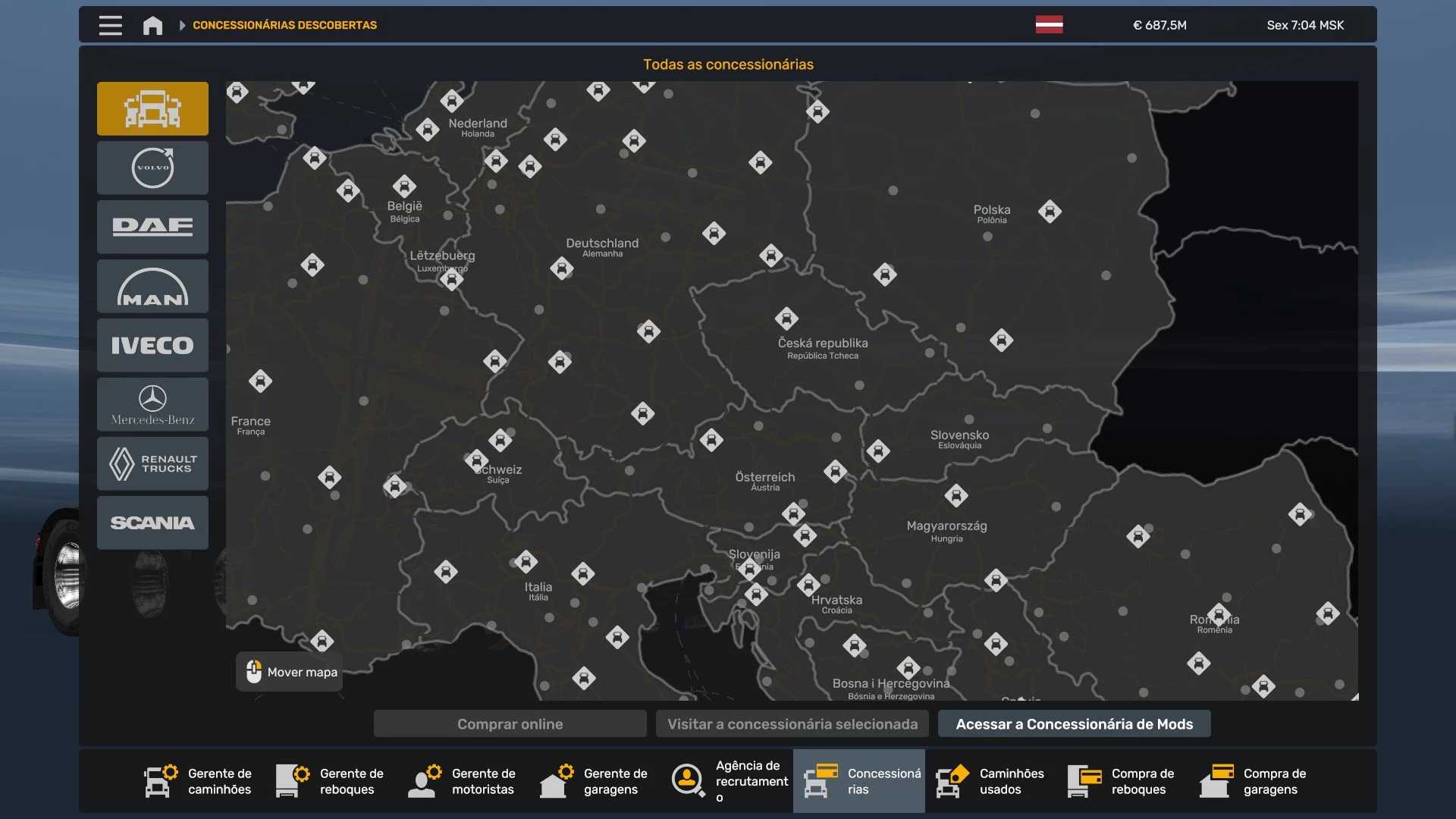The image size is (1456, 819).
Task: Click Comprar online button
Action: pyautogui.click(x=510, y=724)
